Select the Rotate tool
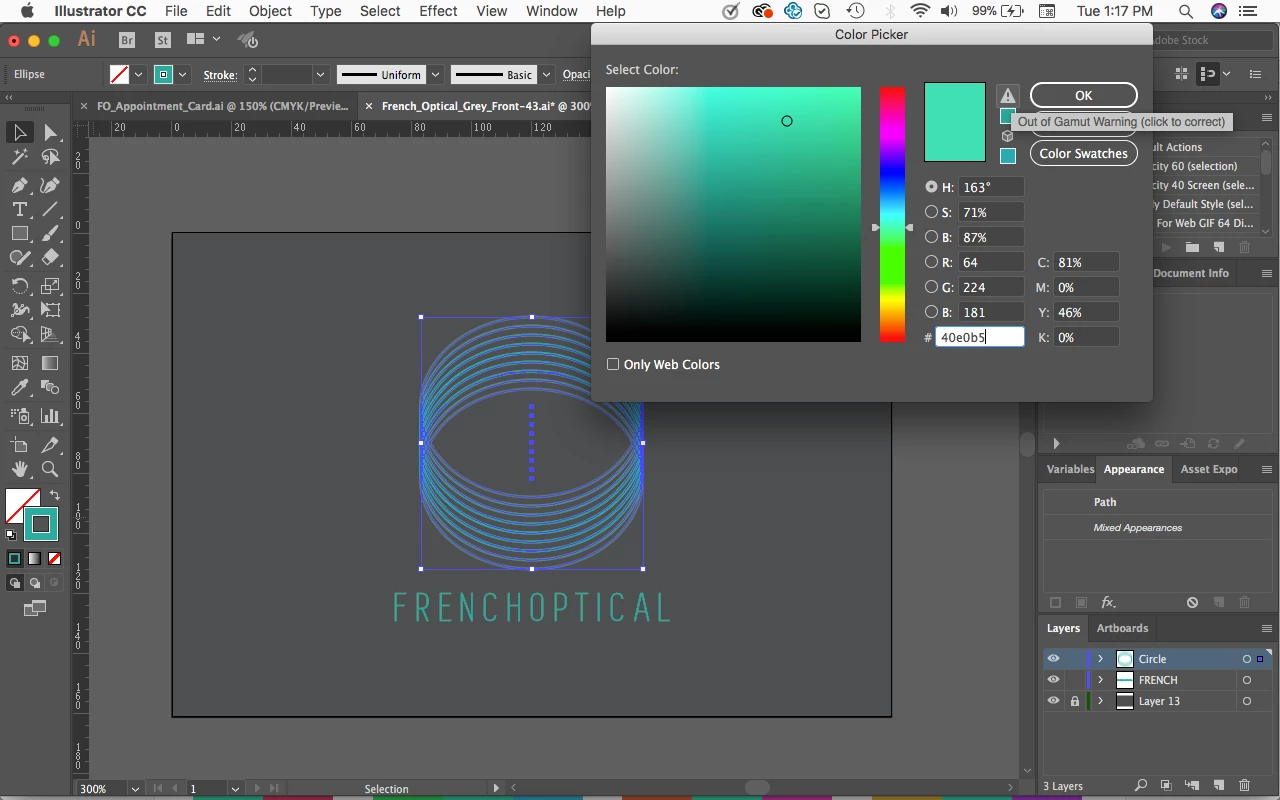 (x=19, y=286)
